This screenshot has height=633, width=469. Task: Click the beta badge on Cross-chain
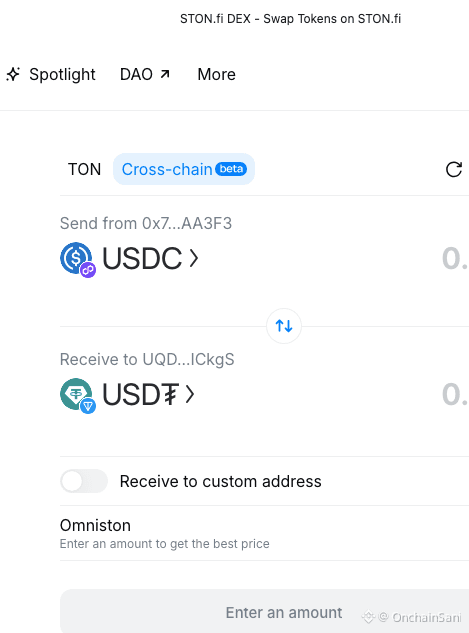pyautogui.click(x=231, y=169)
